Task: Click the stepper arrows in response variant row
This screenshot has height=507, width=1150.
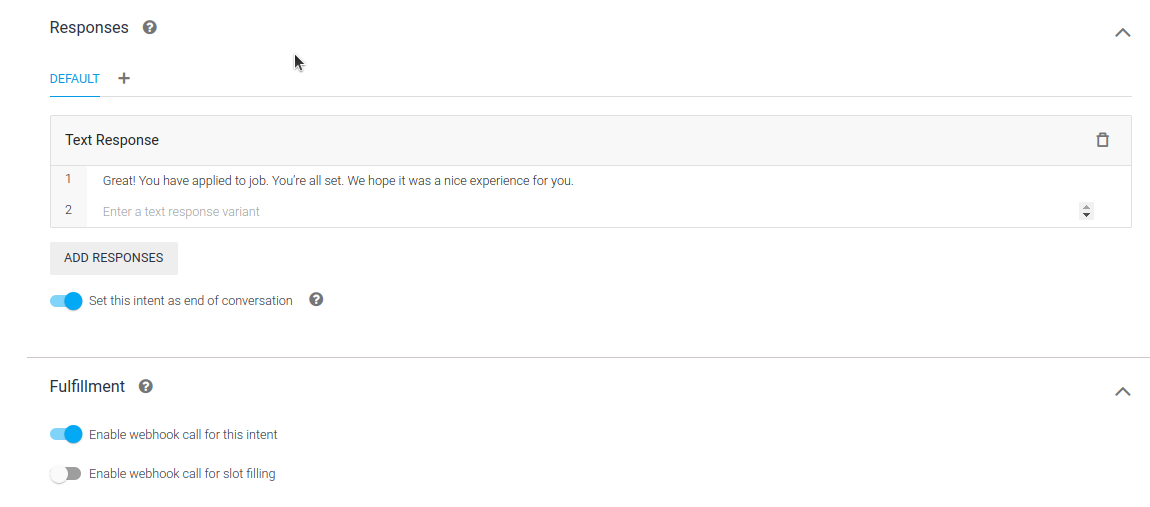Action: pos(1086,211)
